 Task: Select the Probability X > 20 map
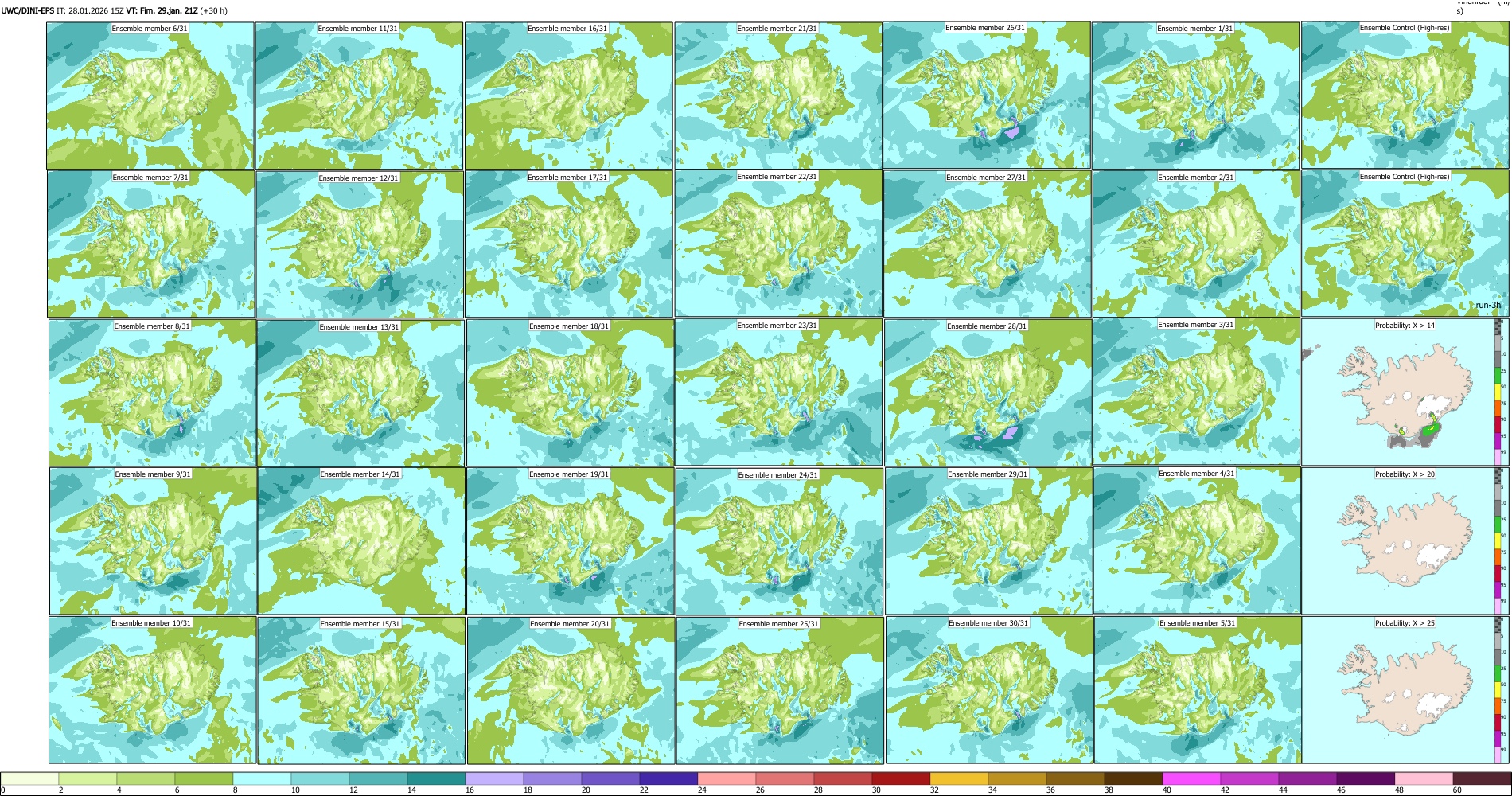tap(1405, 541)
